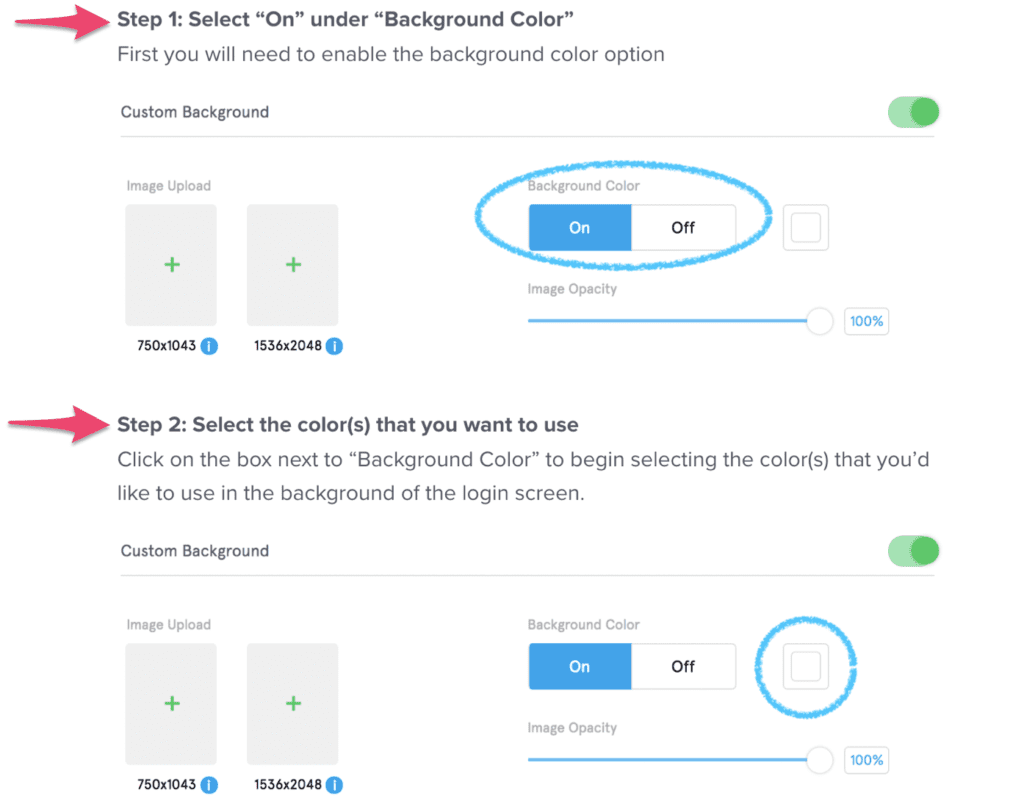Click info icon beside 1536x2048 in Step 1
Viewport: 1024px width, 812px height.
click(334, 346)
